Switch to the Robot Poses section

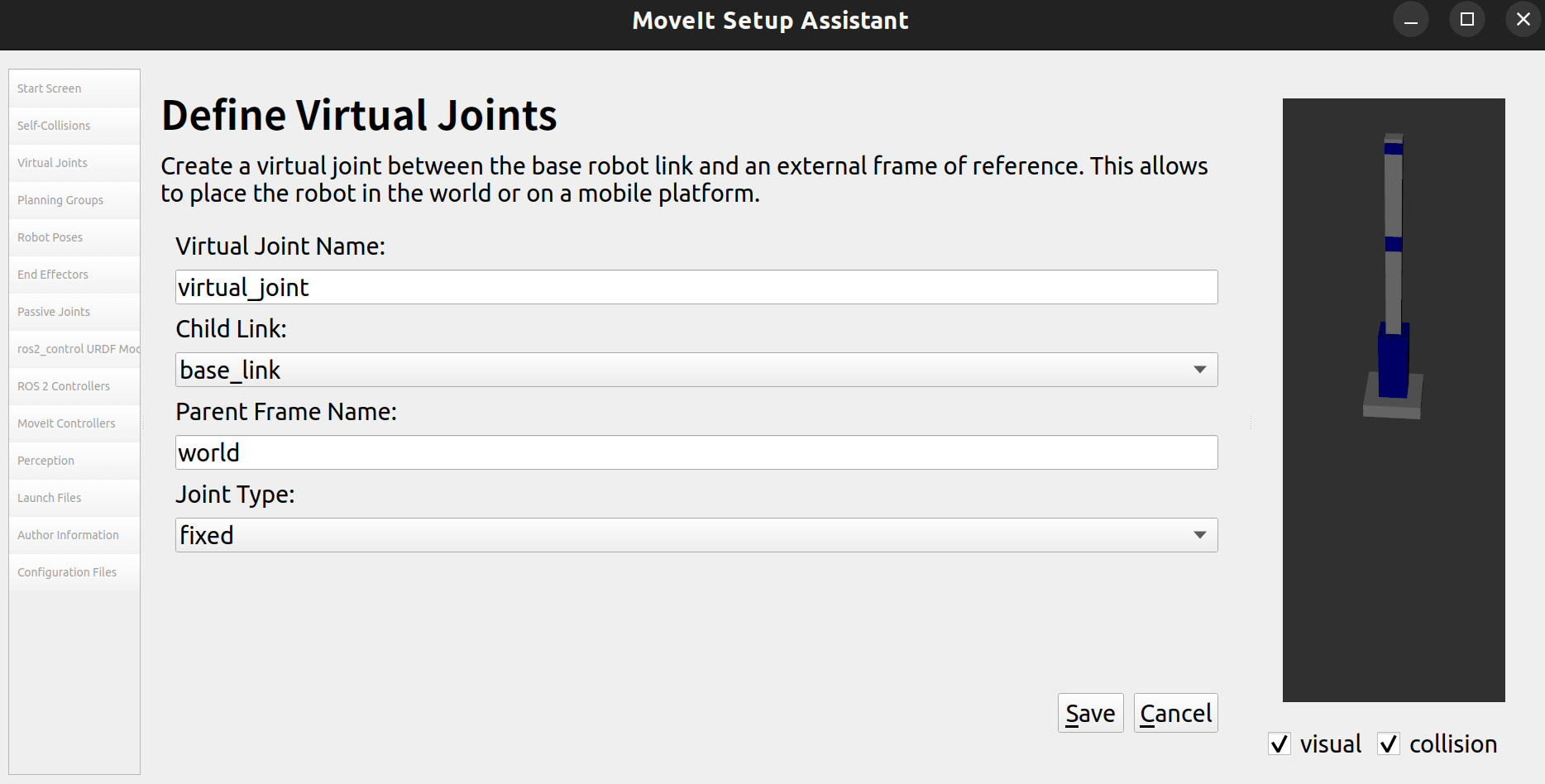(x=50, y=237)
